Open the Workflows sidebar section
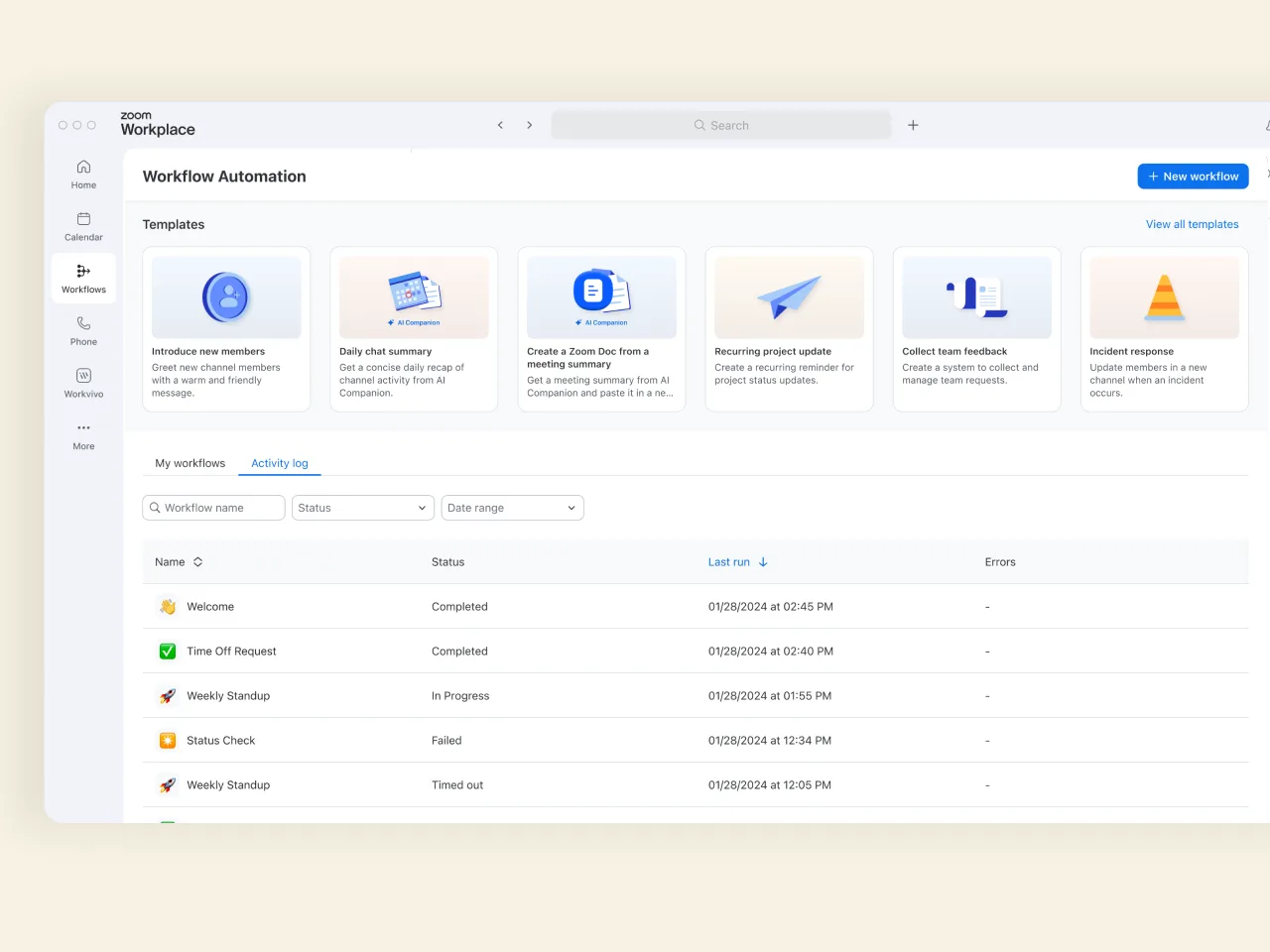 click(83, 278)
